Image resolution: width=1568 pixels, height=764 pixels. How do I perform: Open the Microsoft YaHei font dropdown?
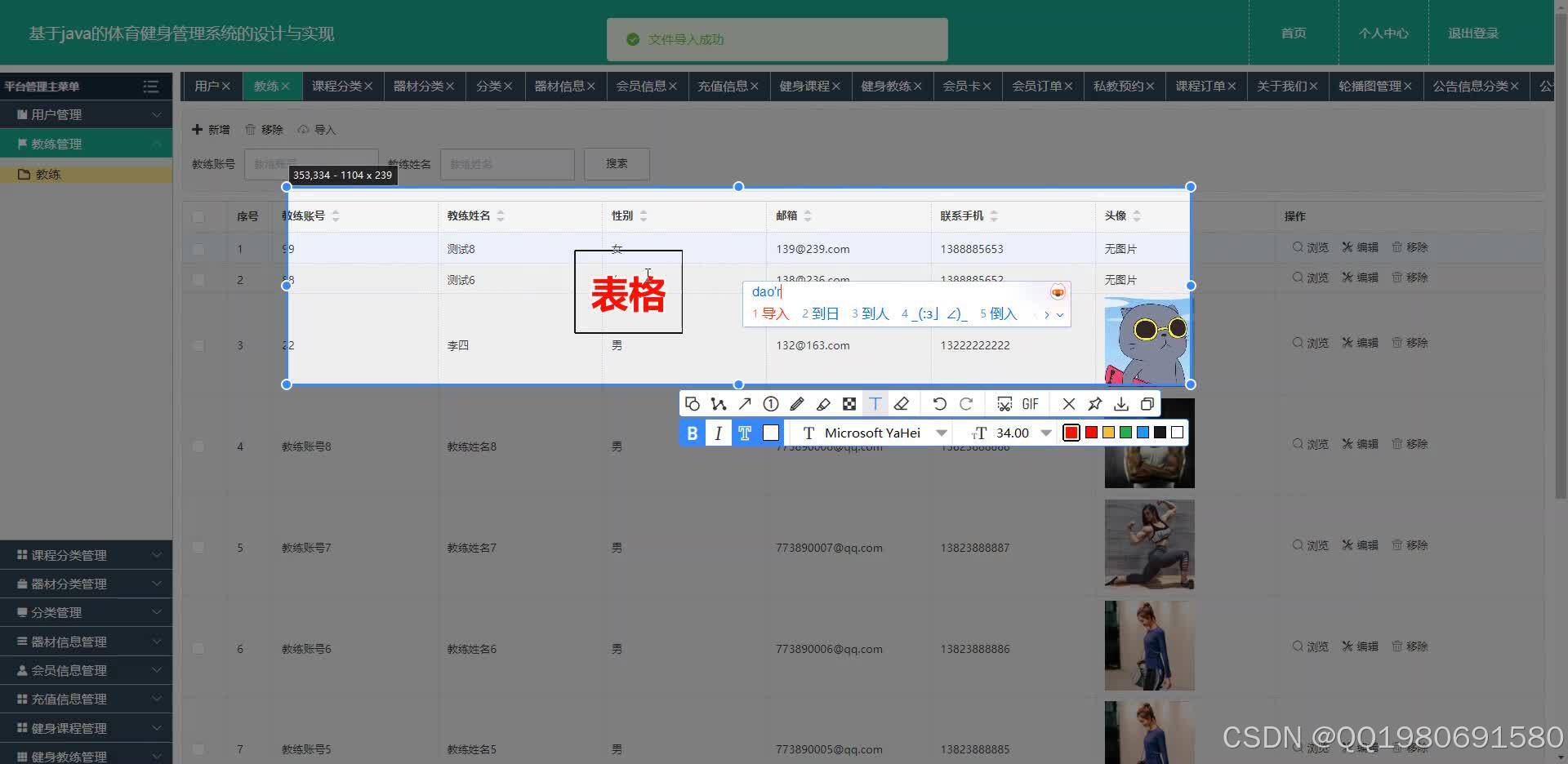[941, 433]
